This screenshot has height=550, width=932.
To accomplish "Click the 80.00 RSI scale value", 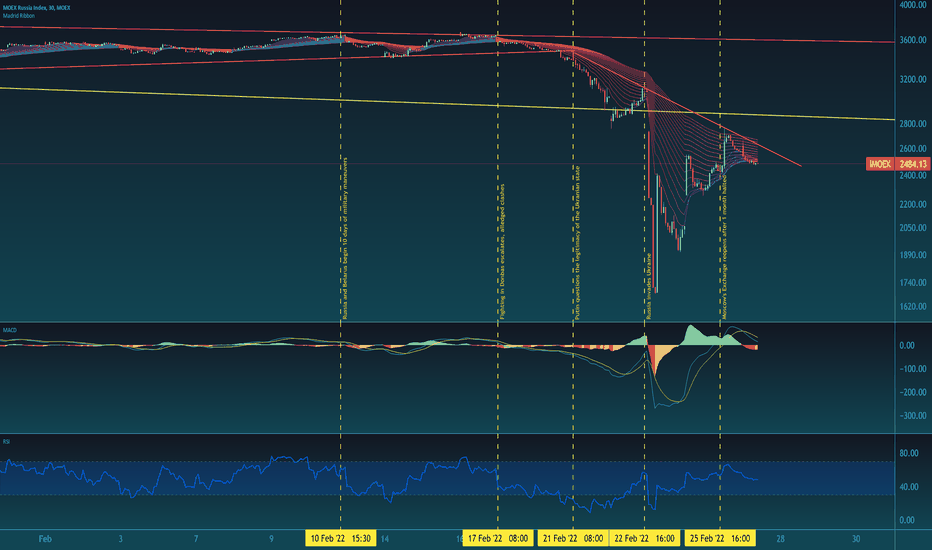I will (909, 453).
